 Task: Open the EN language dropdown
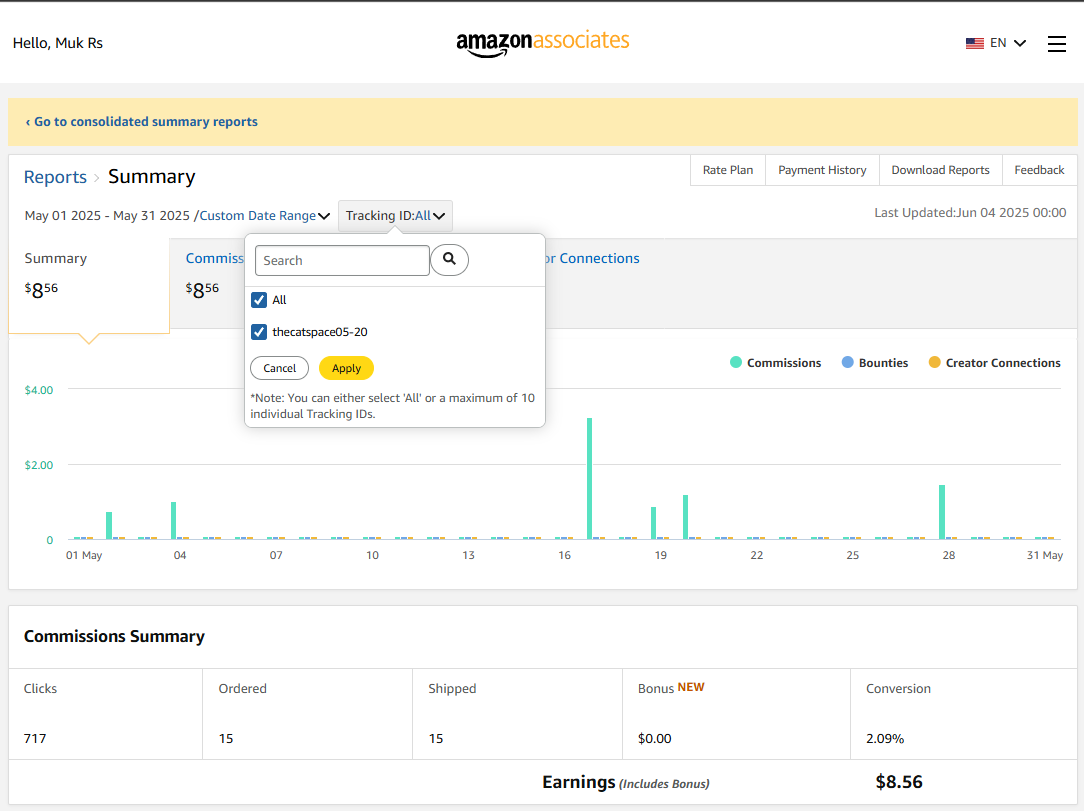[1008, 43]
